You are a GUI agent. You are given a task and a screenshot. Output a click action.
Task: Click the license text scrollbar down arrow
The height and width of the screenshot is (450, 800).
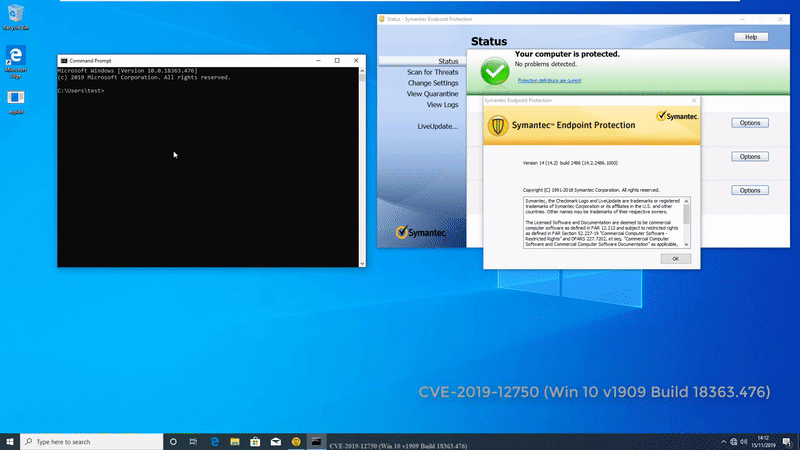pyautogui.click(x=687, y=244)
